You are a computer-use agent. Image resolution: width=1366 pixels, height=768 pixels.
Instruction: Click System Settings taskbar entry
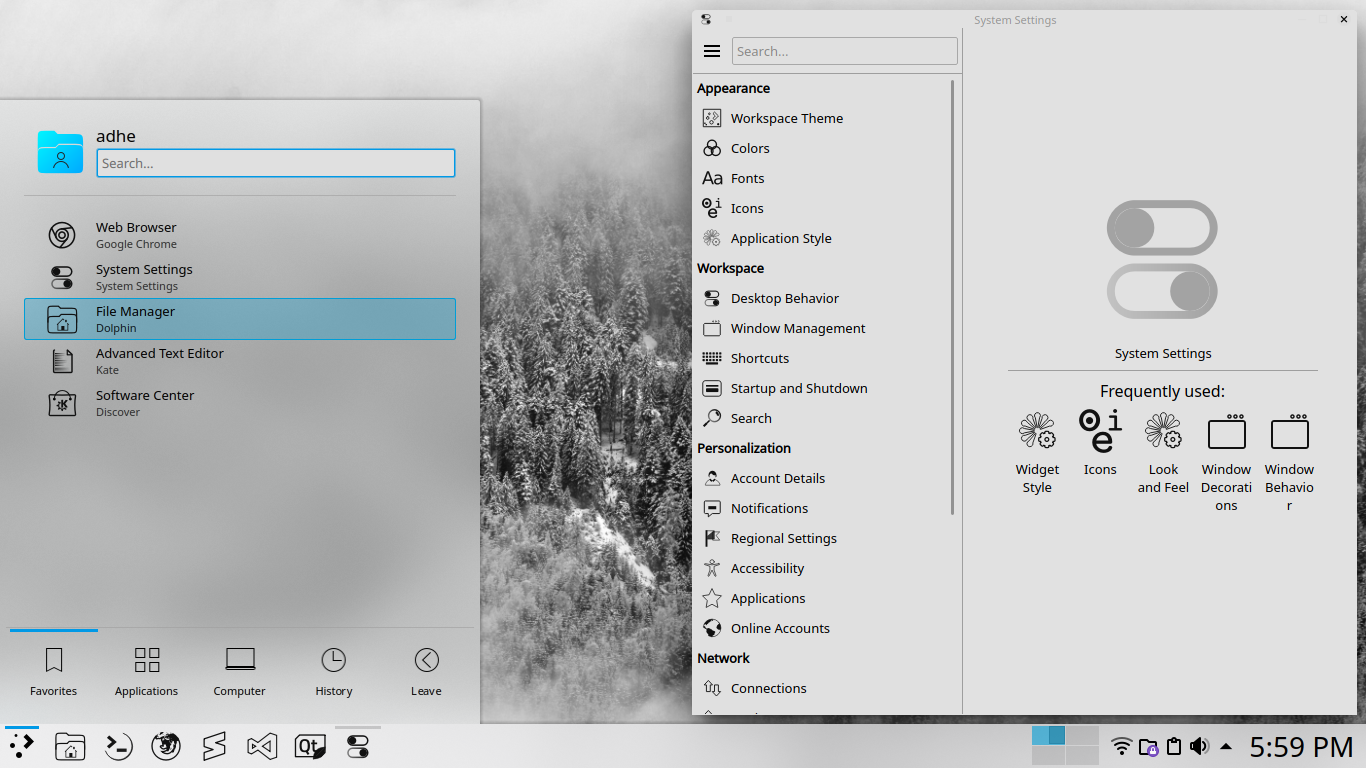coord(358,746)
